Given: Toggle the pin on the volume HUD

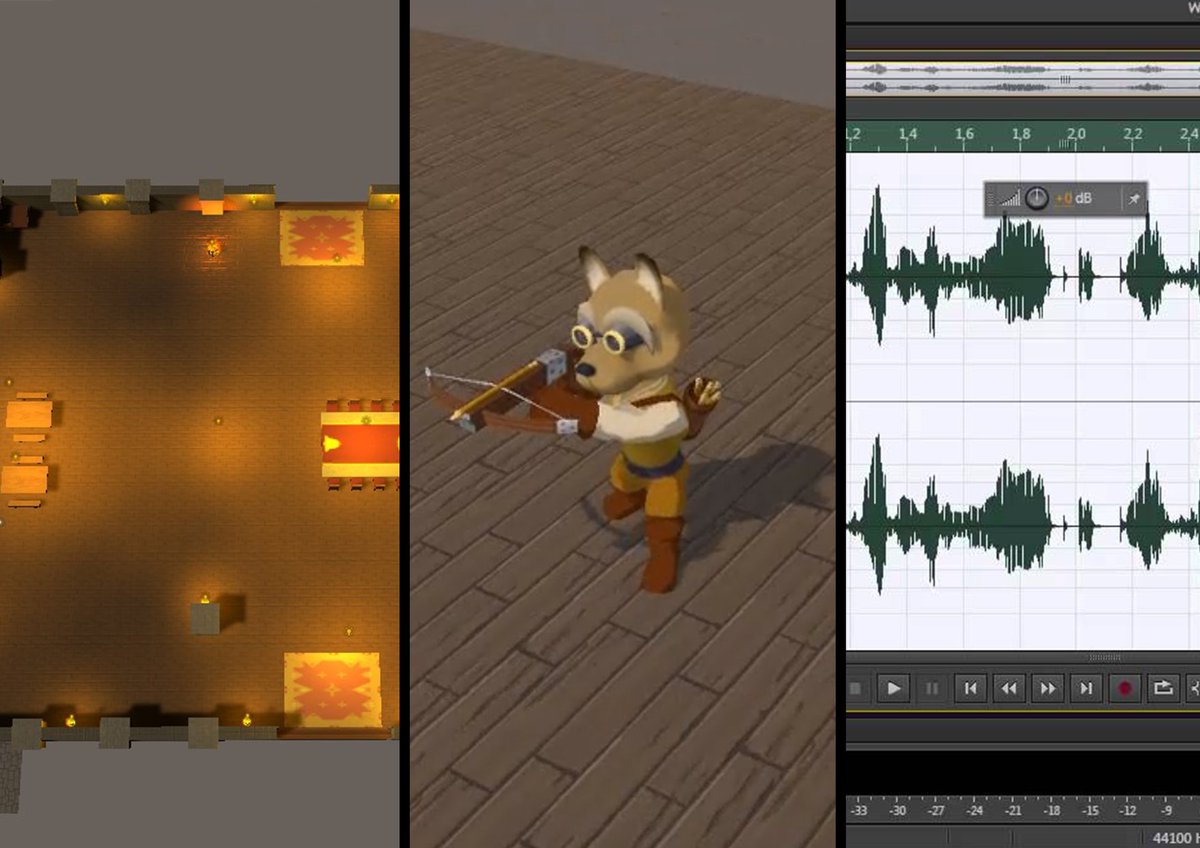Looking at the screenshot, I should (1133, 196).
